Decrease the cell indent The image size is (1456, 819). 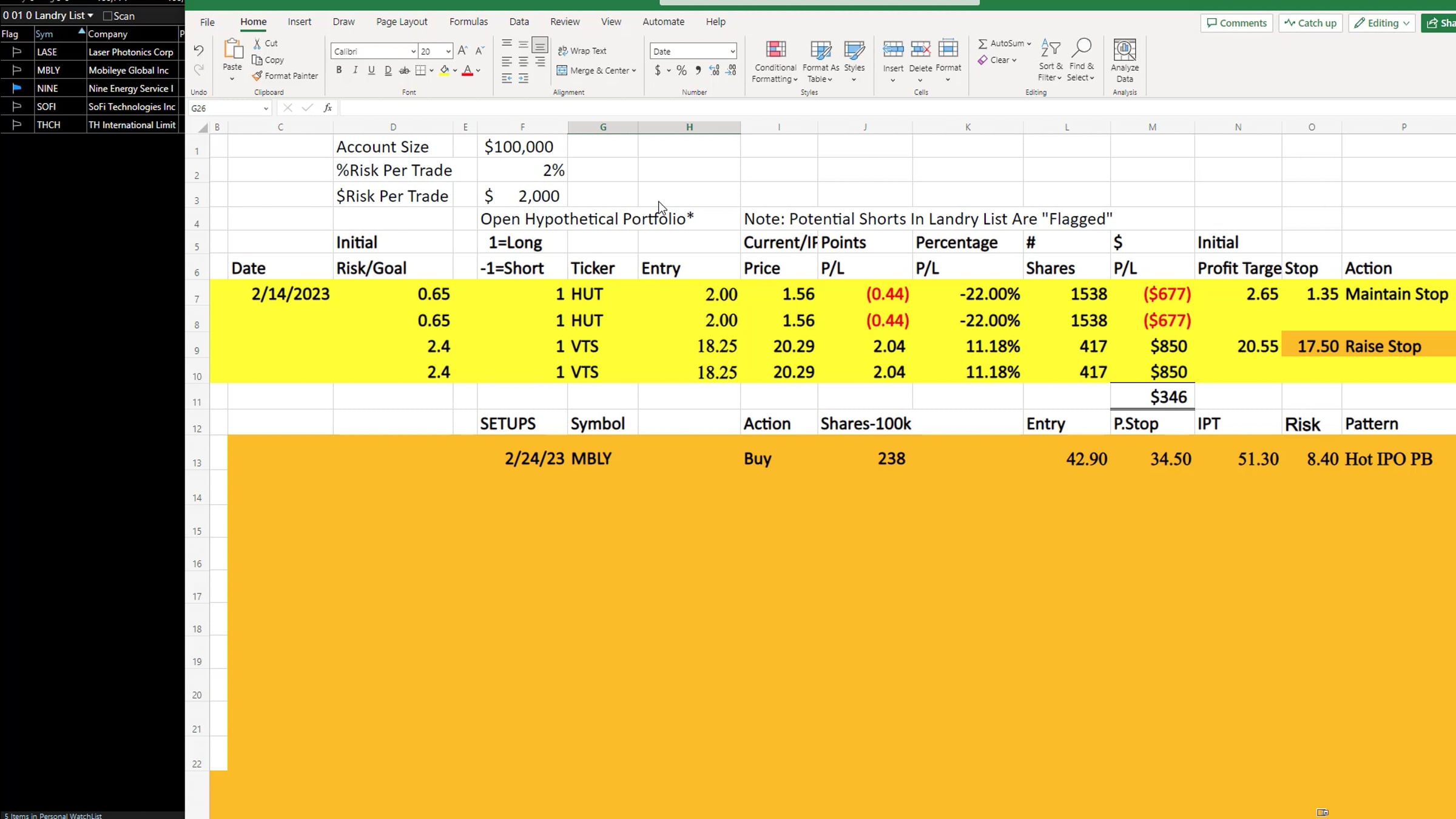pos(507,78)
